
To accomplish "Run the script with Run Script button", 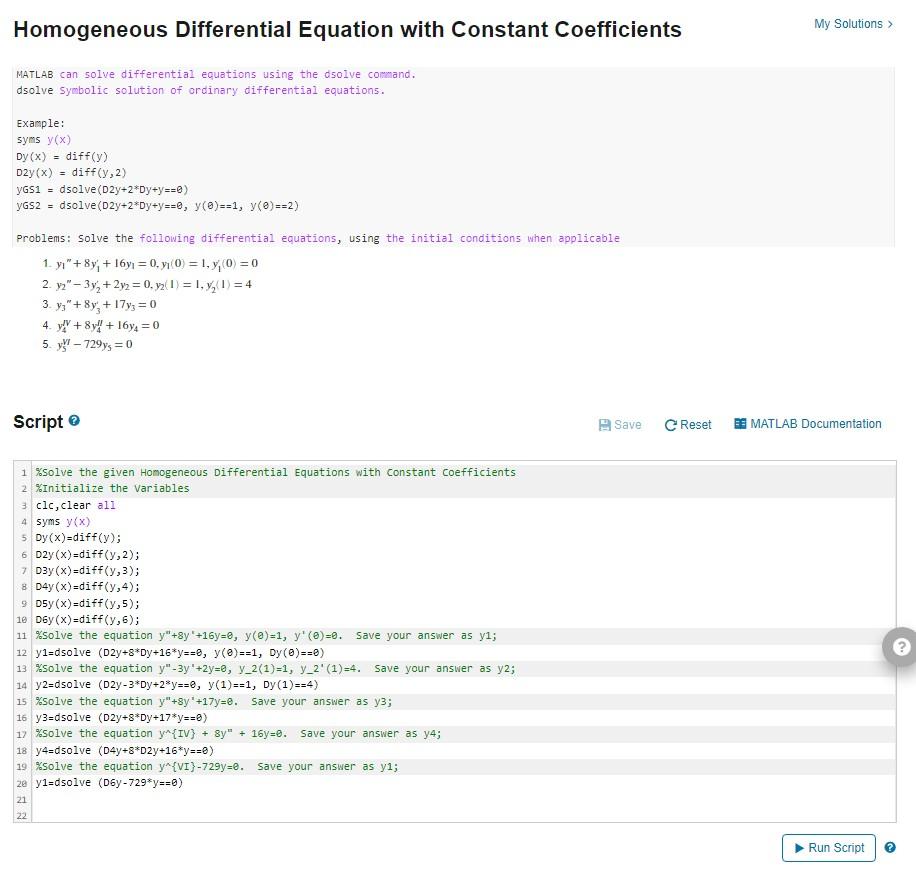I will [829, 847].
